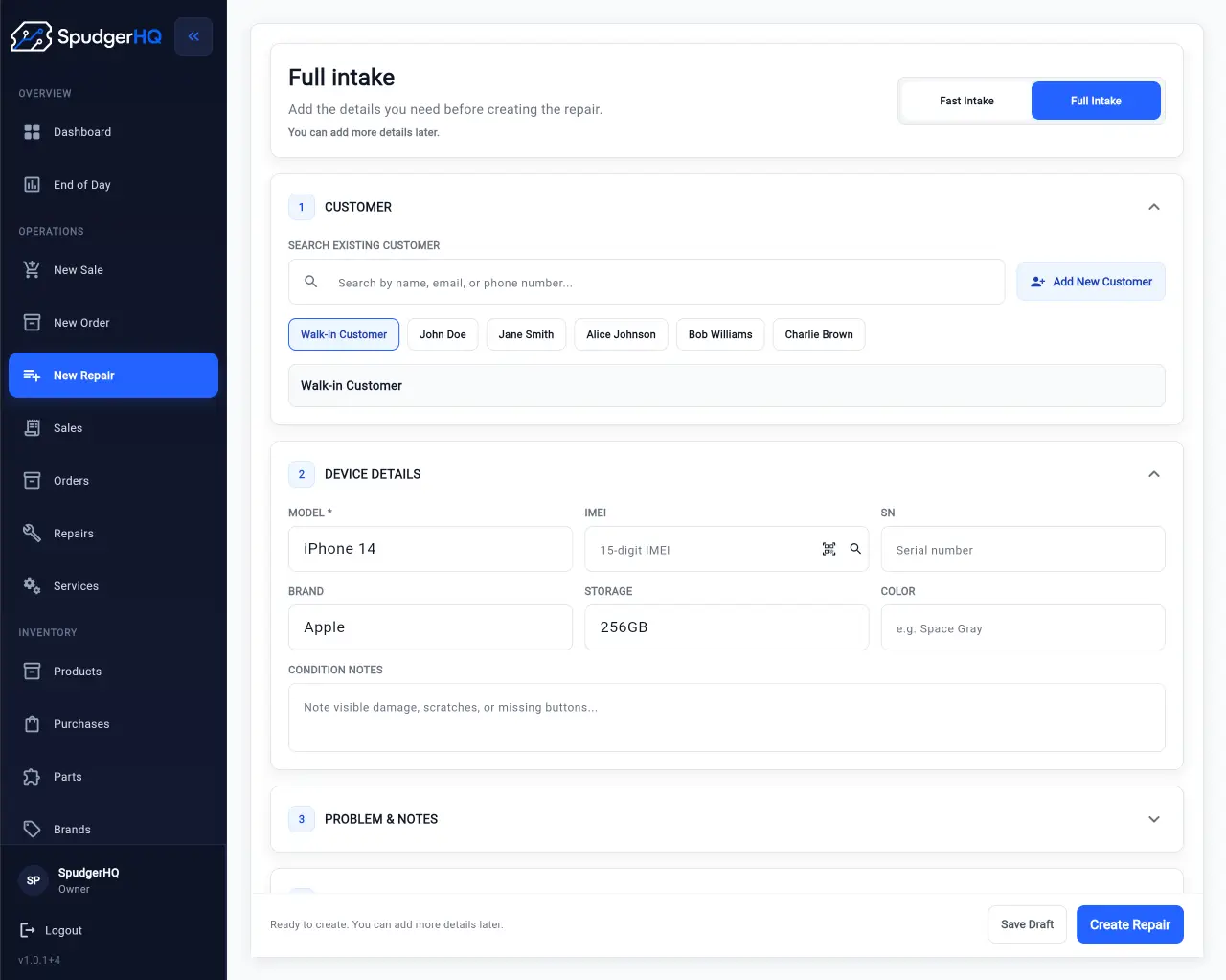
Task: Switch to Fast Intake mode
Action: click(966, 101)
